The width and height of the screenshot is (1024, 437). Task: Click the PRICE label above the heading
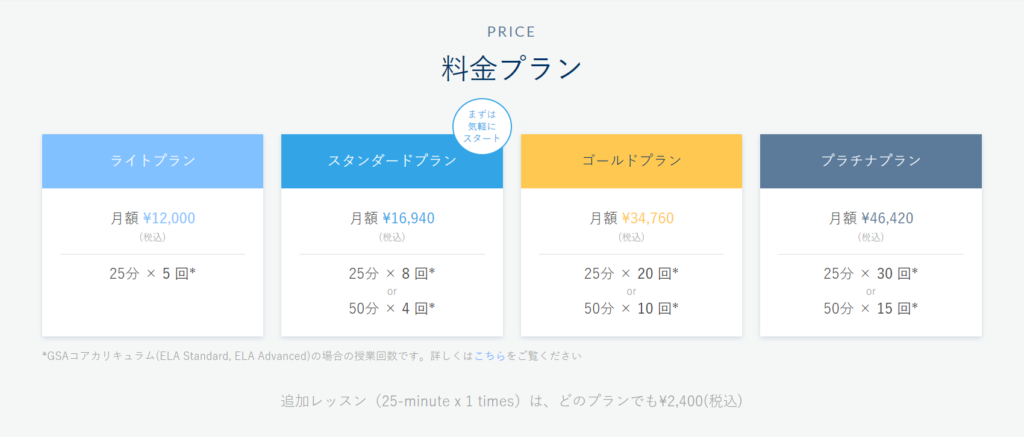(x=511, y=31)
